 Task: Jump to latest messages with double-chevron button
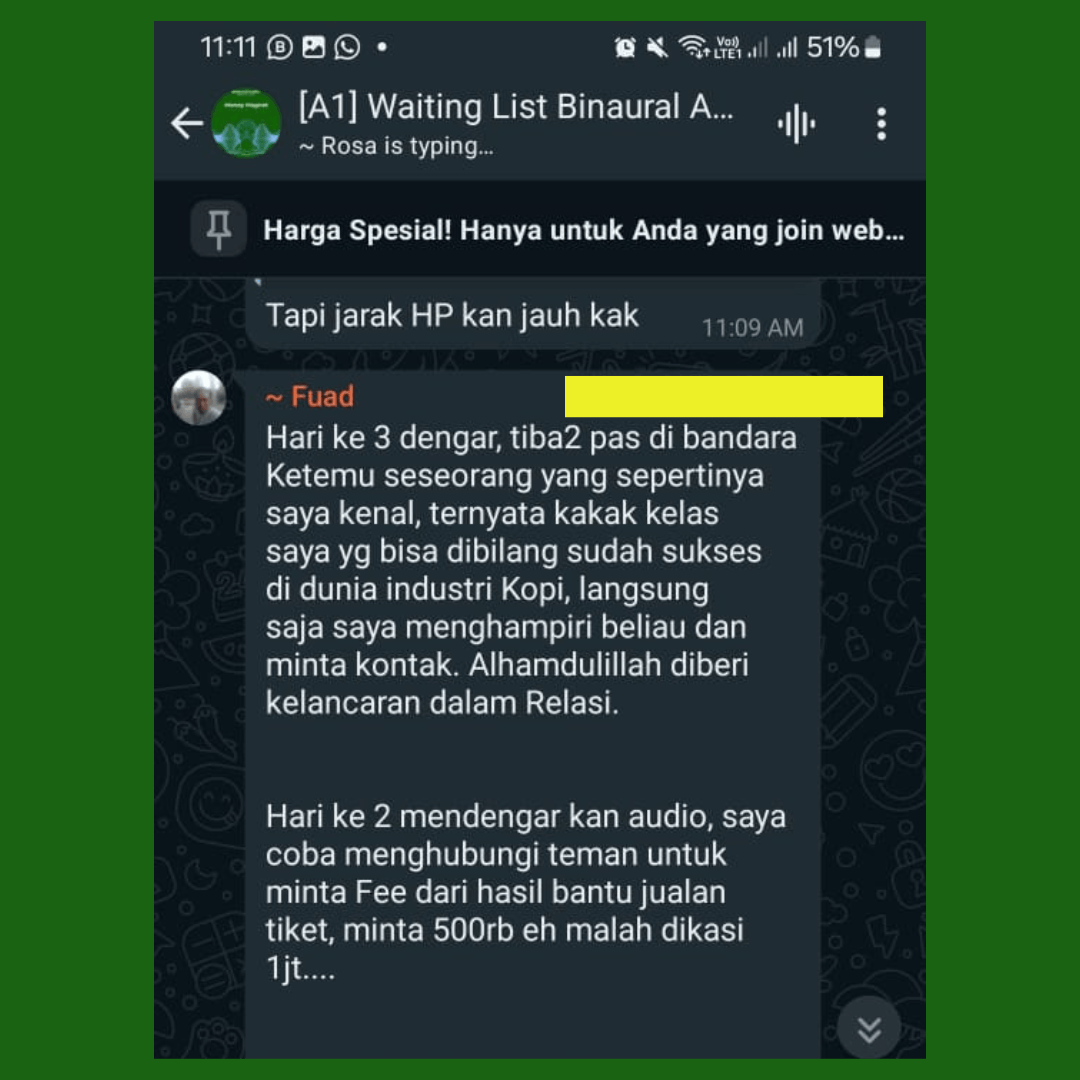click(x=869, y=1029)
